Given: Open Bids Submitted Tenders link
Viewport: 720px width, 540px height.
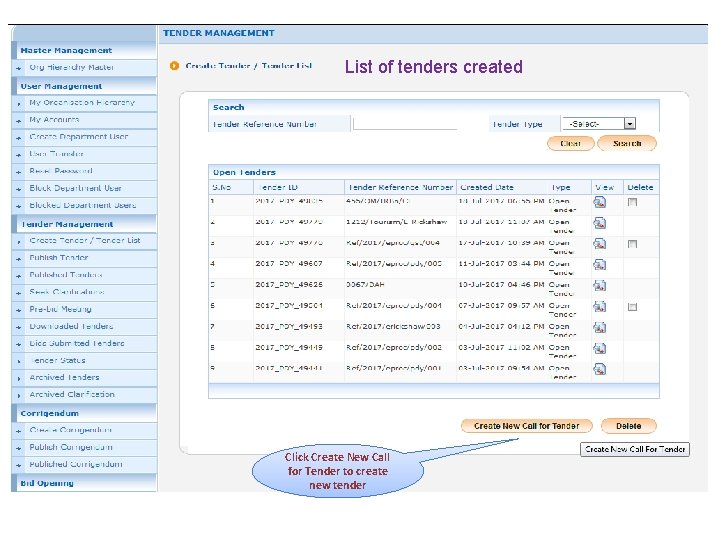Looking at the screenshot, I should 84,343.
